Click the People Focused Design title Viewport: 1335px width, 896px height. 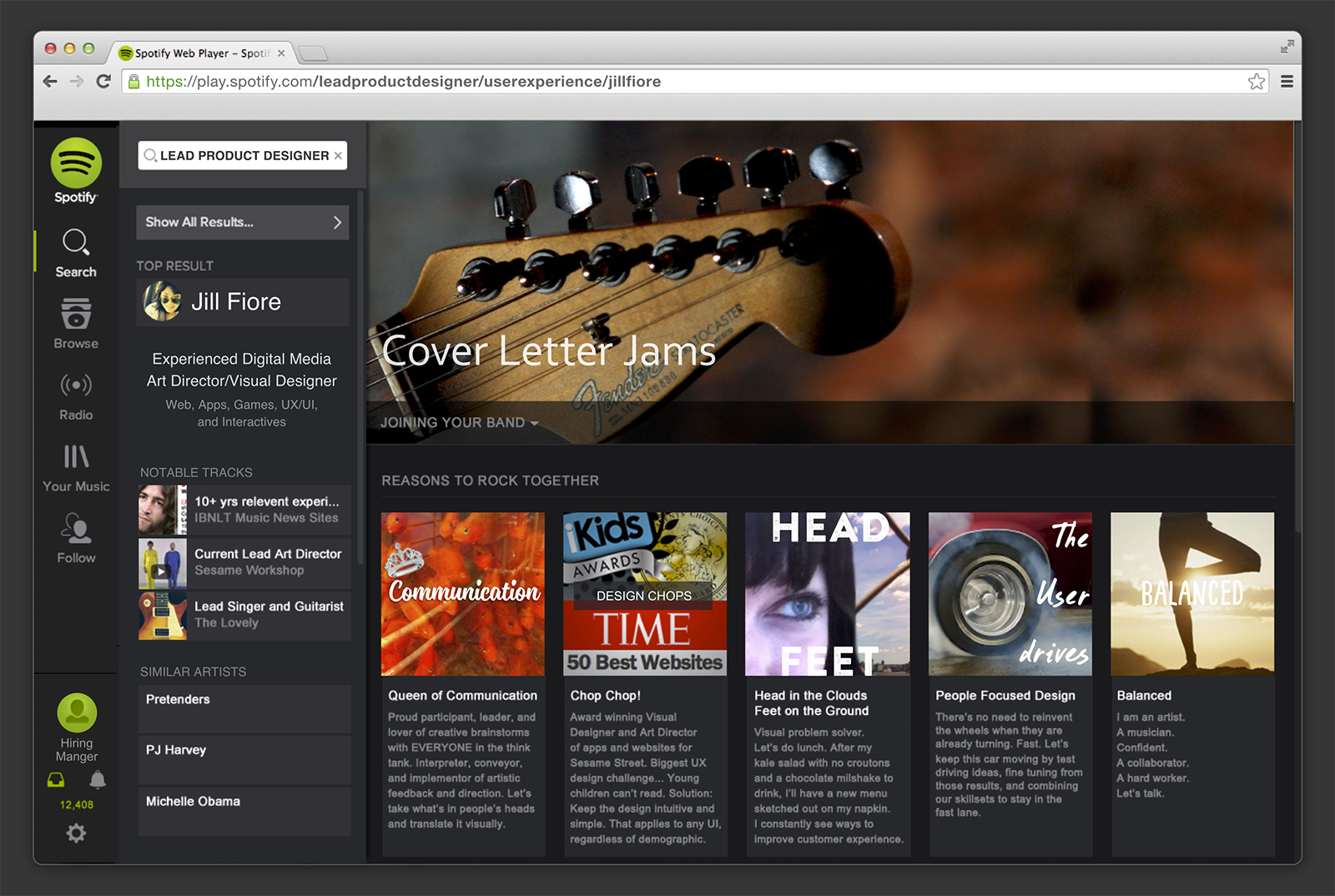click(1005, 696)
